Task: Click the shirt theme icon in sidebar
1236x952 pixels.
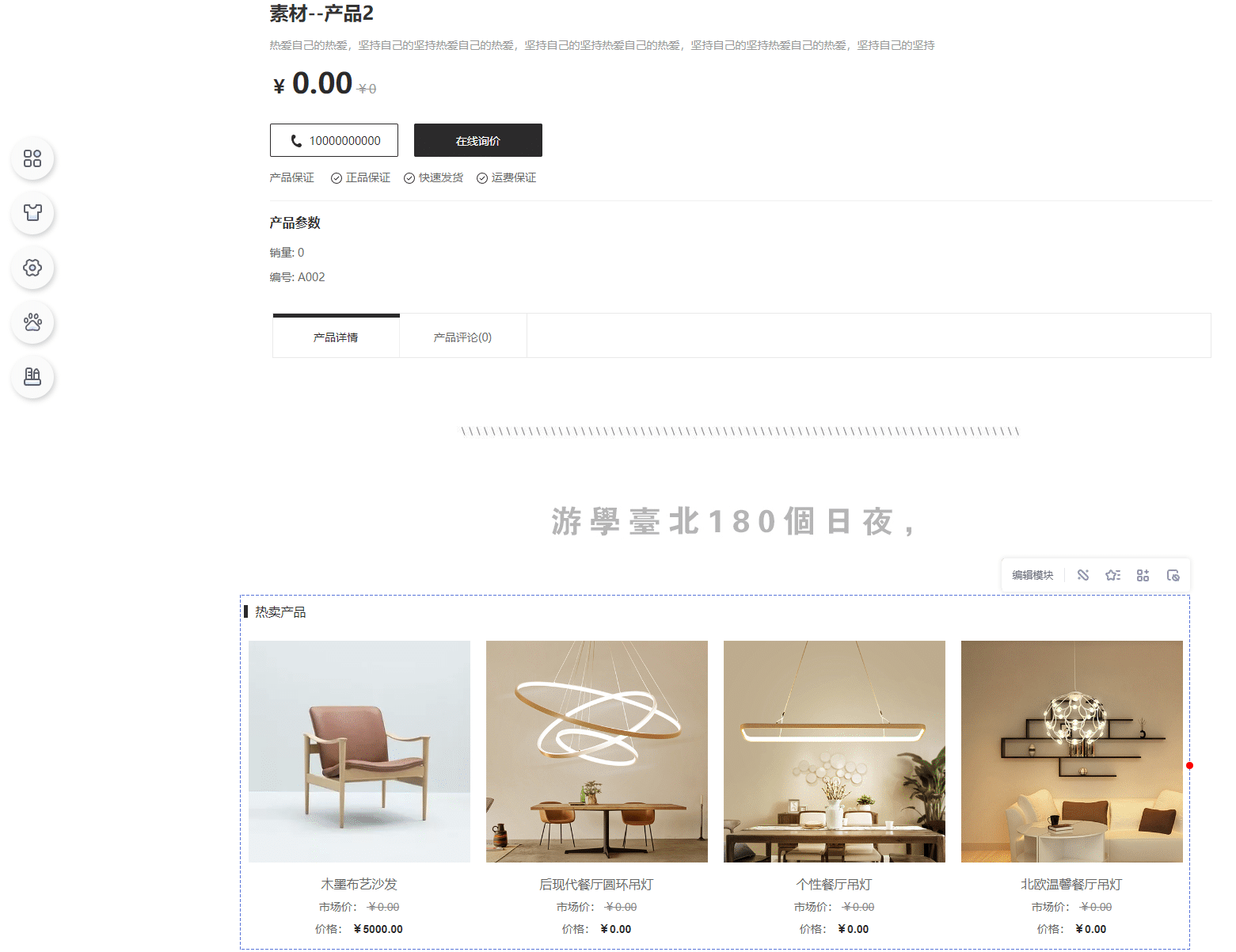Action: click(x=32, y=212)
